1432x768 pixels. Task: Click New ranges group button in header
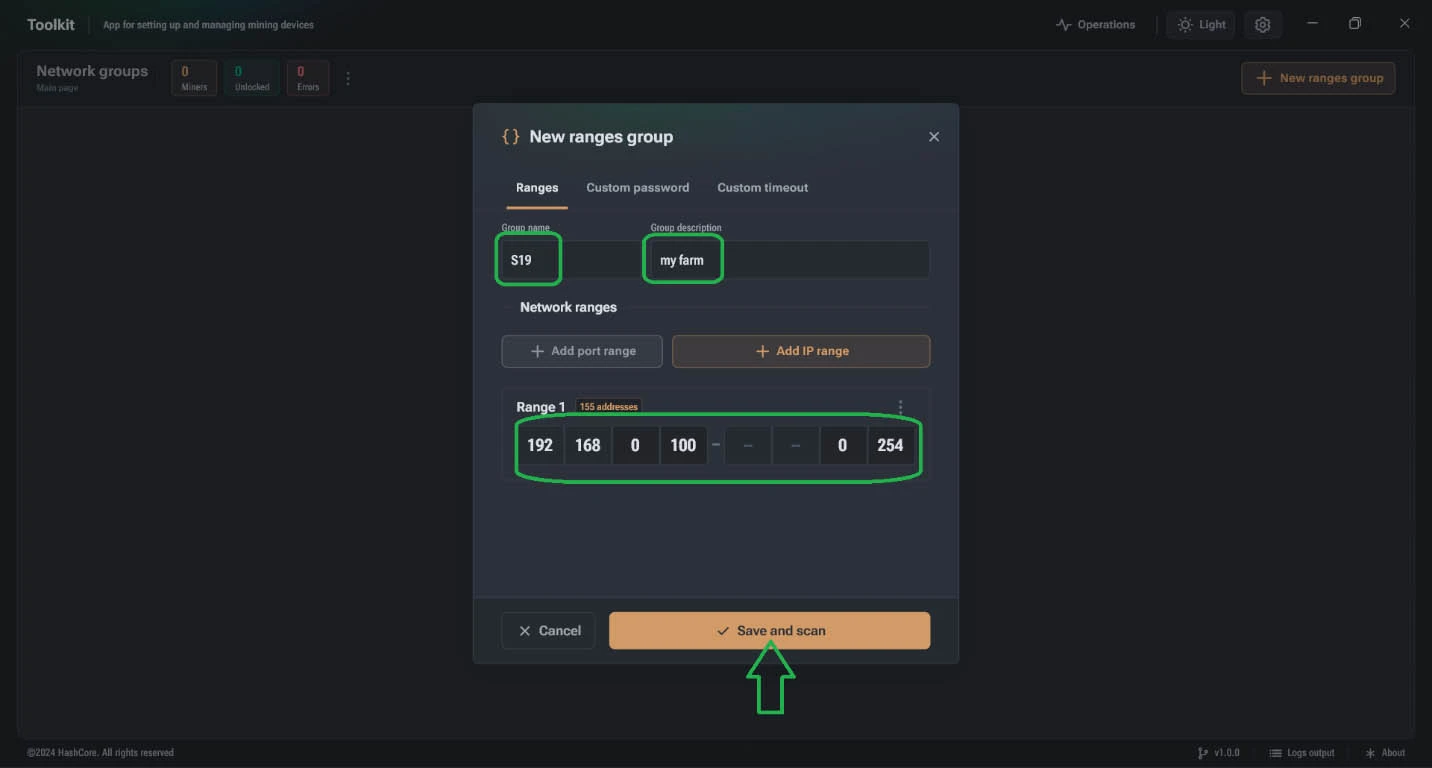1318,78
